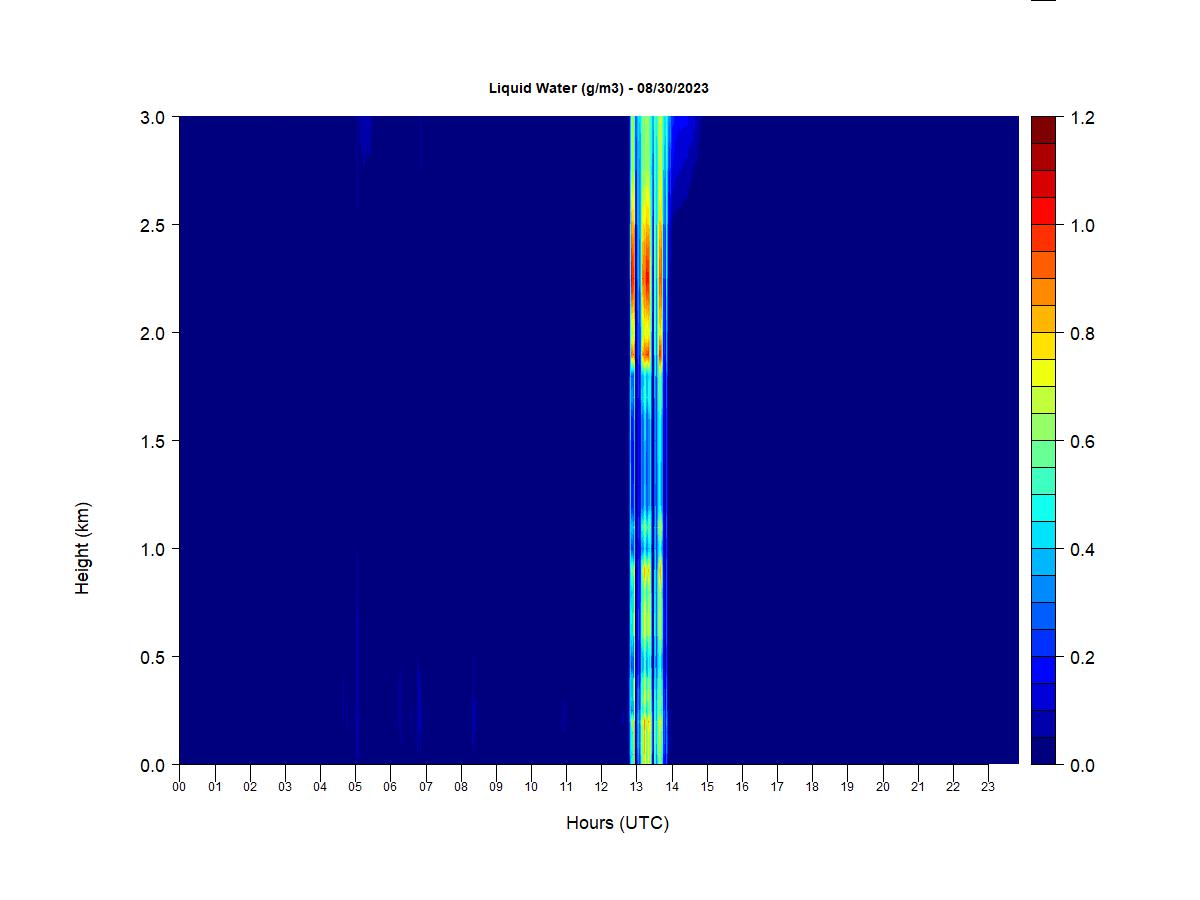The height and width of the screenshot is (900, 1200).
Task: Click the 'Hours (UTC)' x-axis label
Action: (x=617, y=823)
